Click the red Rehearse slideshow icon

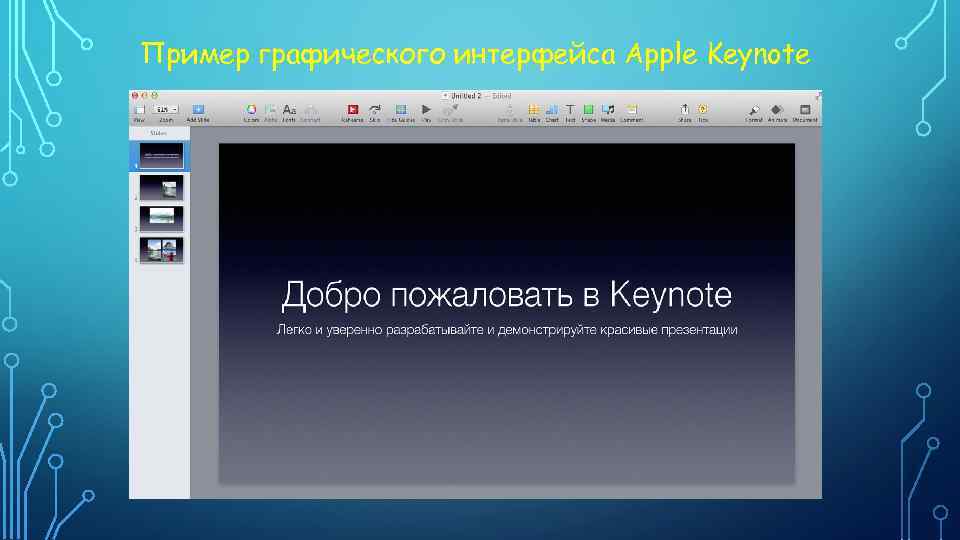pos(353,110)
